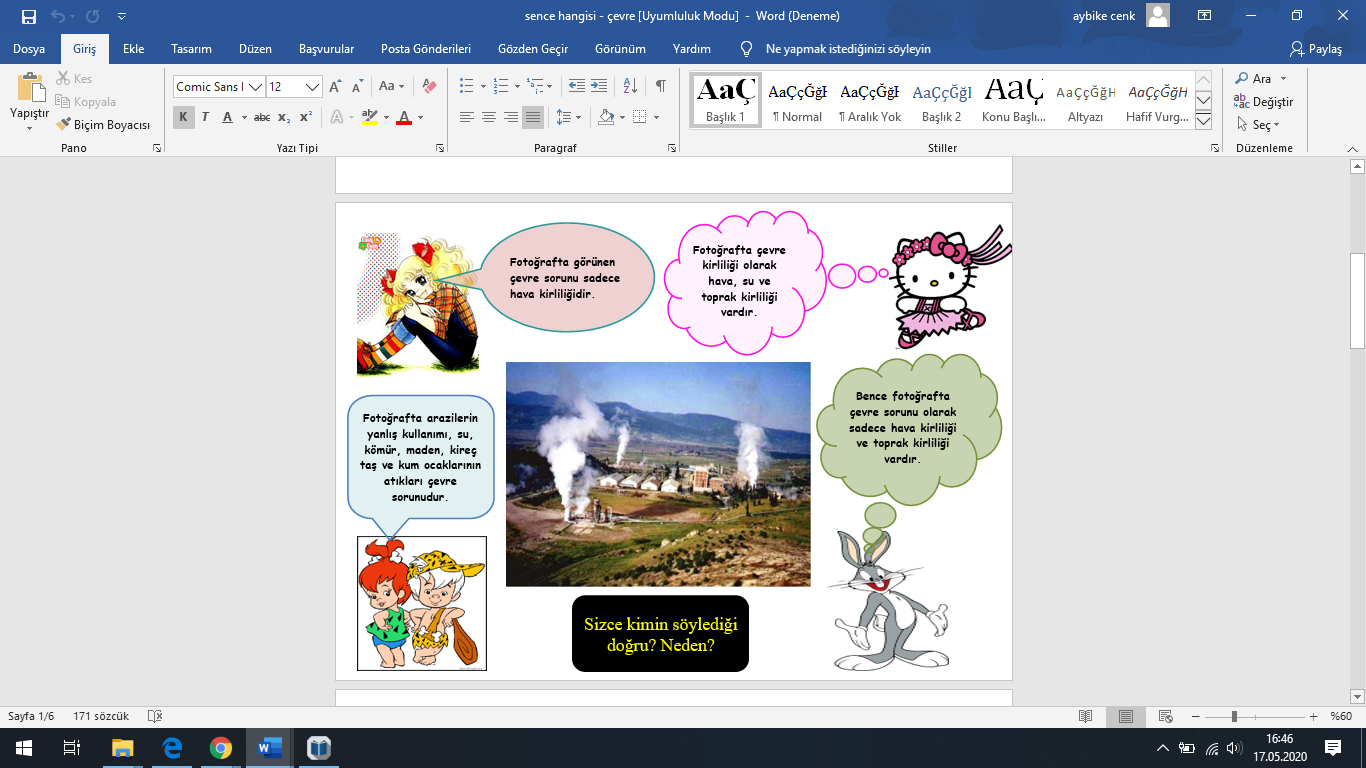The image size is (1366, 768).
Task: Click the proofing check icon in the status bar
Action: (155, 716)
